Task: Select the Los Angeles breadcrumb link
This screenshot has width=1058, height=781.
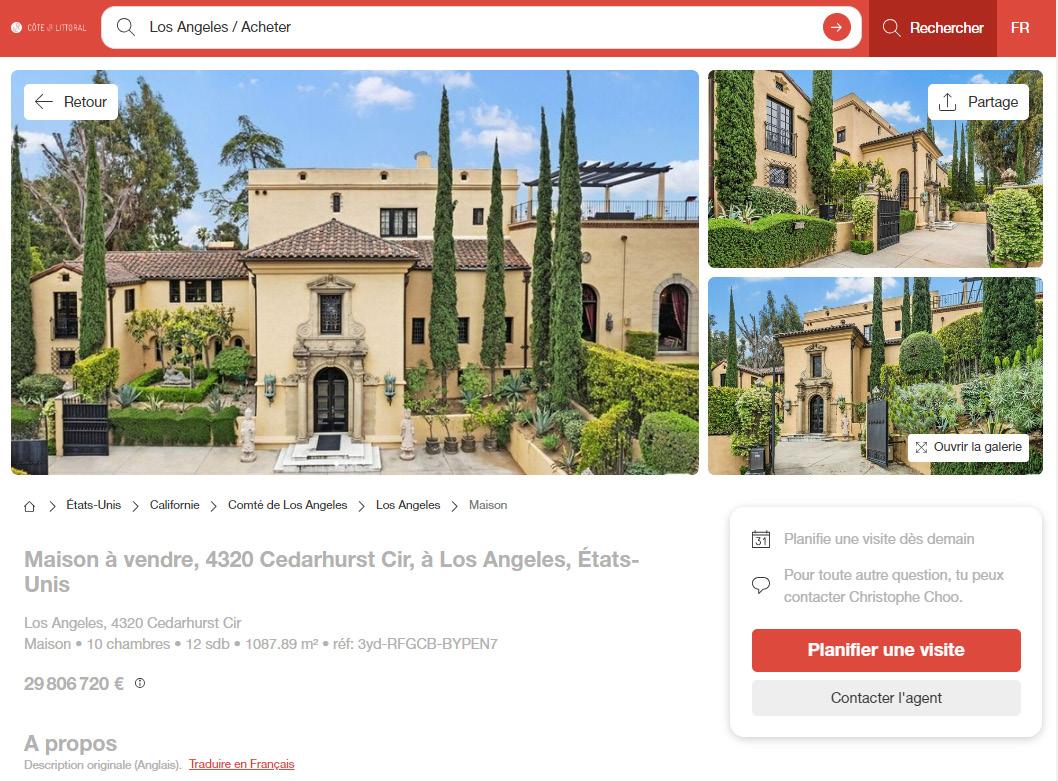Action: pos(408,505)
